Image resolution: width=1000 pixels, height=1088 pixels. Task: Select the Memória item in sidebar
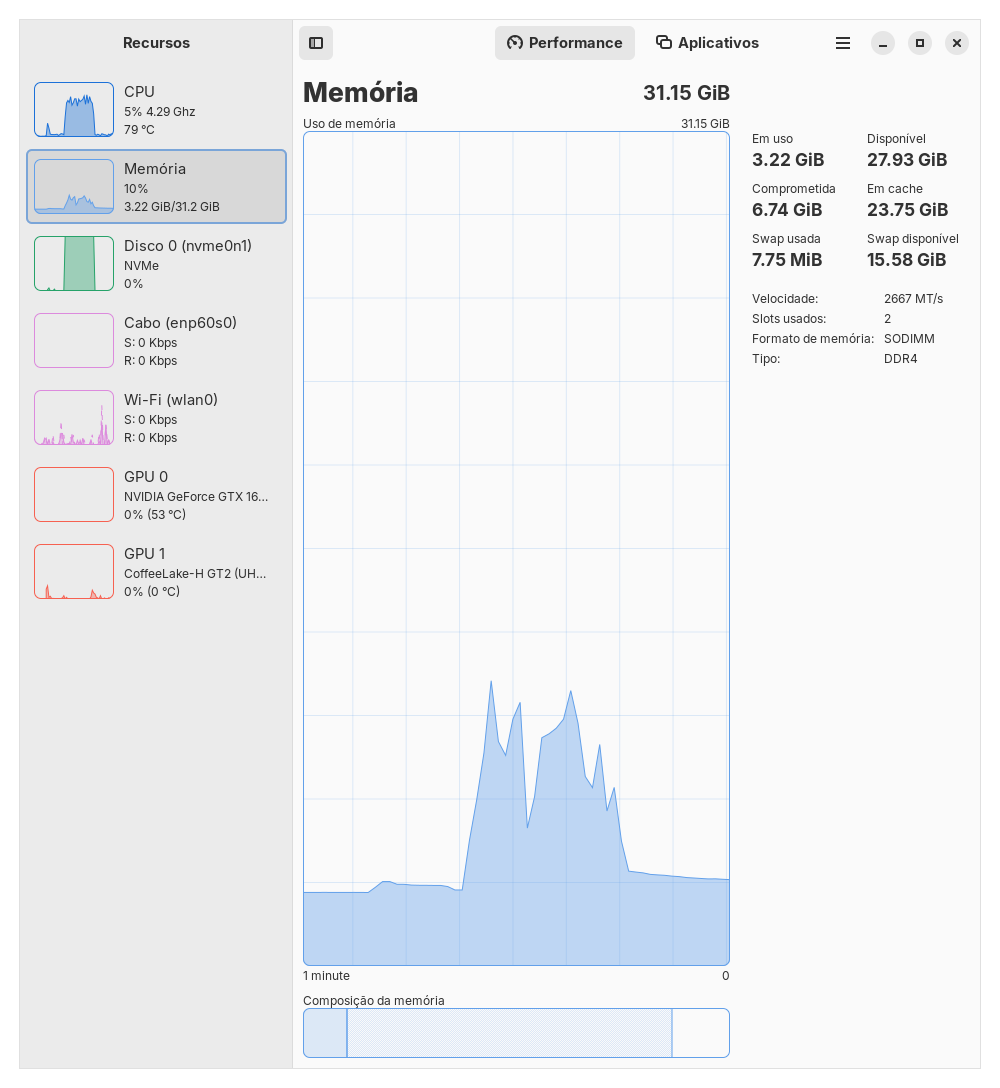[x=156, y=187]
